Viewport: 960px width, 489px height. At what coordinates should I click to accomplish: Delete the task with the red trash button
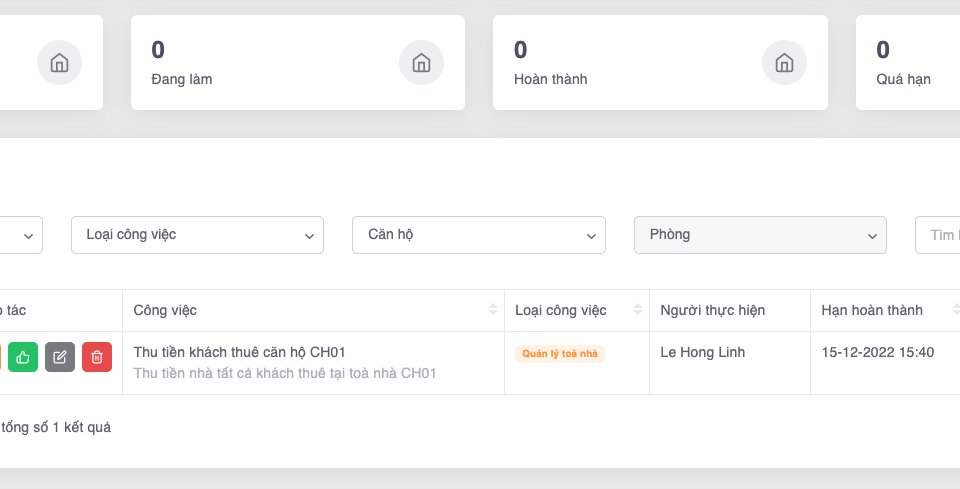coord(97,357)
